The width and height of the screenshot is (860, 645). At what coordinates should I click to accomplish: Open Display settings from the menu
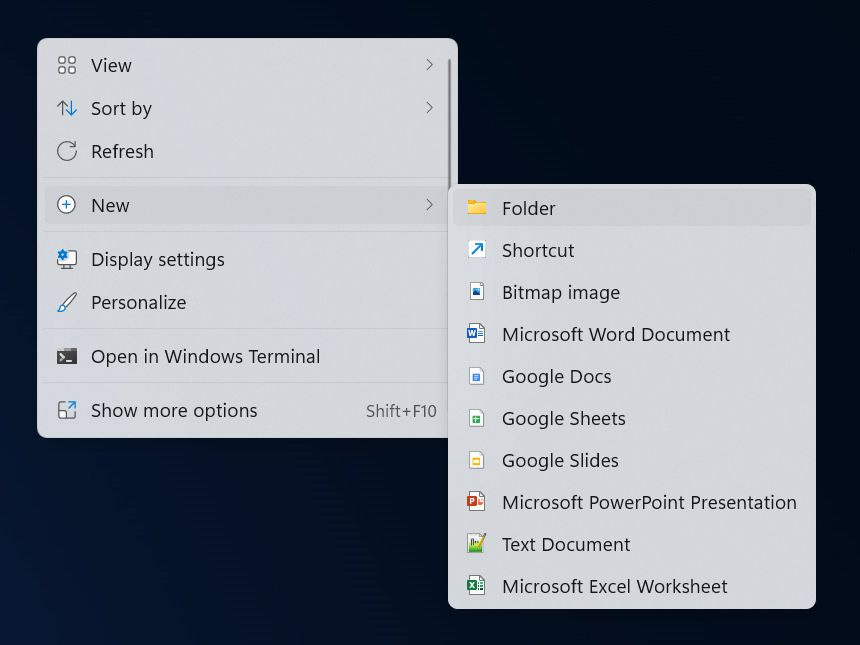coord(246,259)
